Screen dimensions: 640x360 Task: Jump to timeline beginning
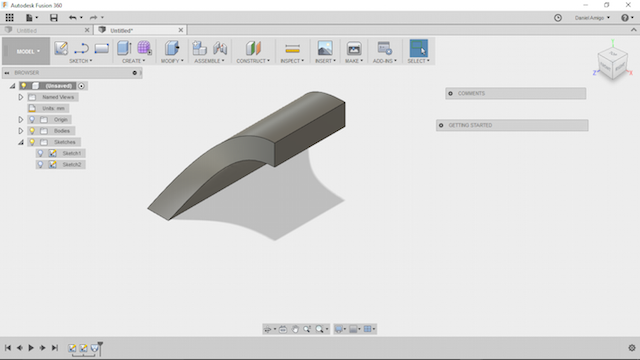tap(8, 348)
